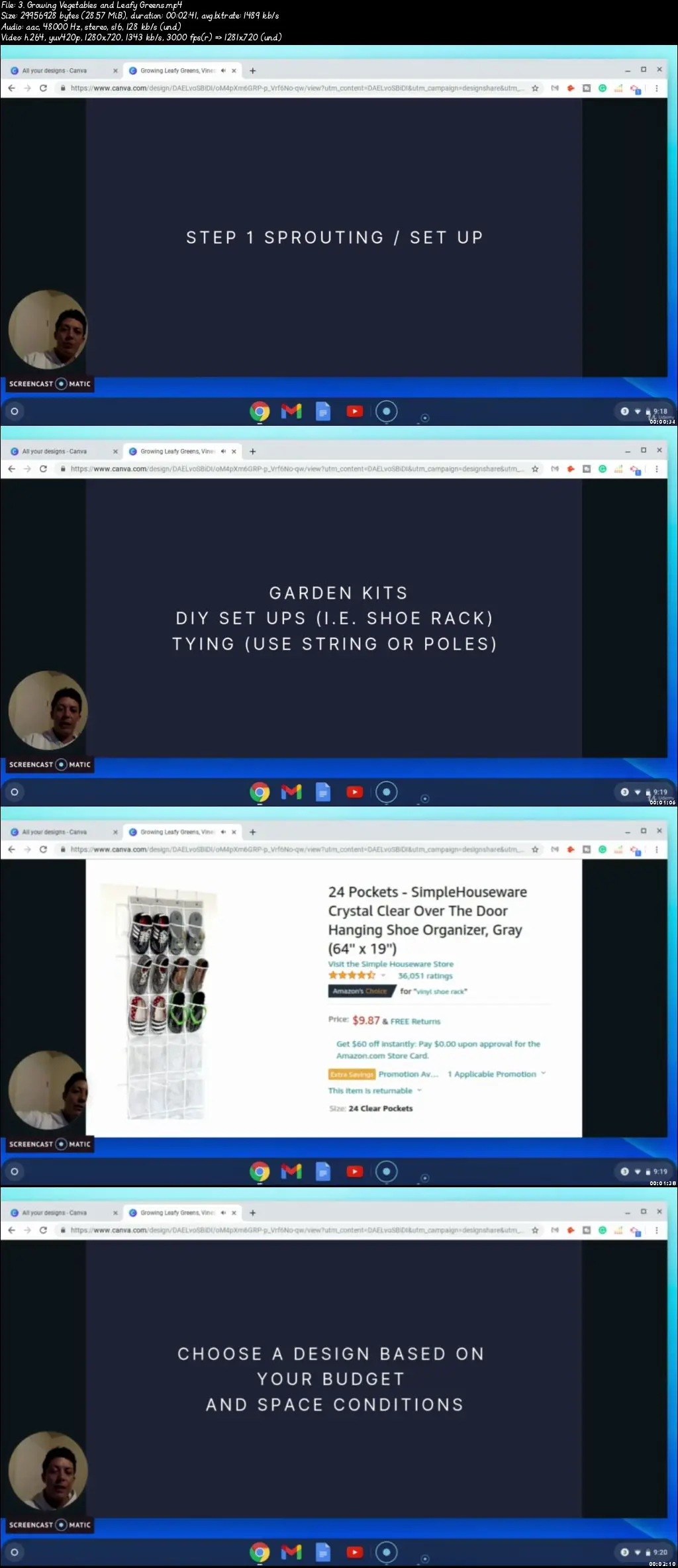This screenshot has width=678, height=1568.
Task: Reload the page in the Step 1 Sprouting frame
Action: [43, 88]
